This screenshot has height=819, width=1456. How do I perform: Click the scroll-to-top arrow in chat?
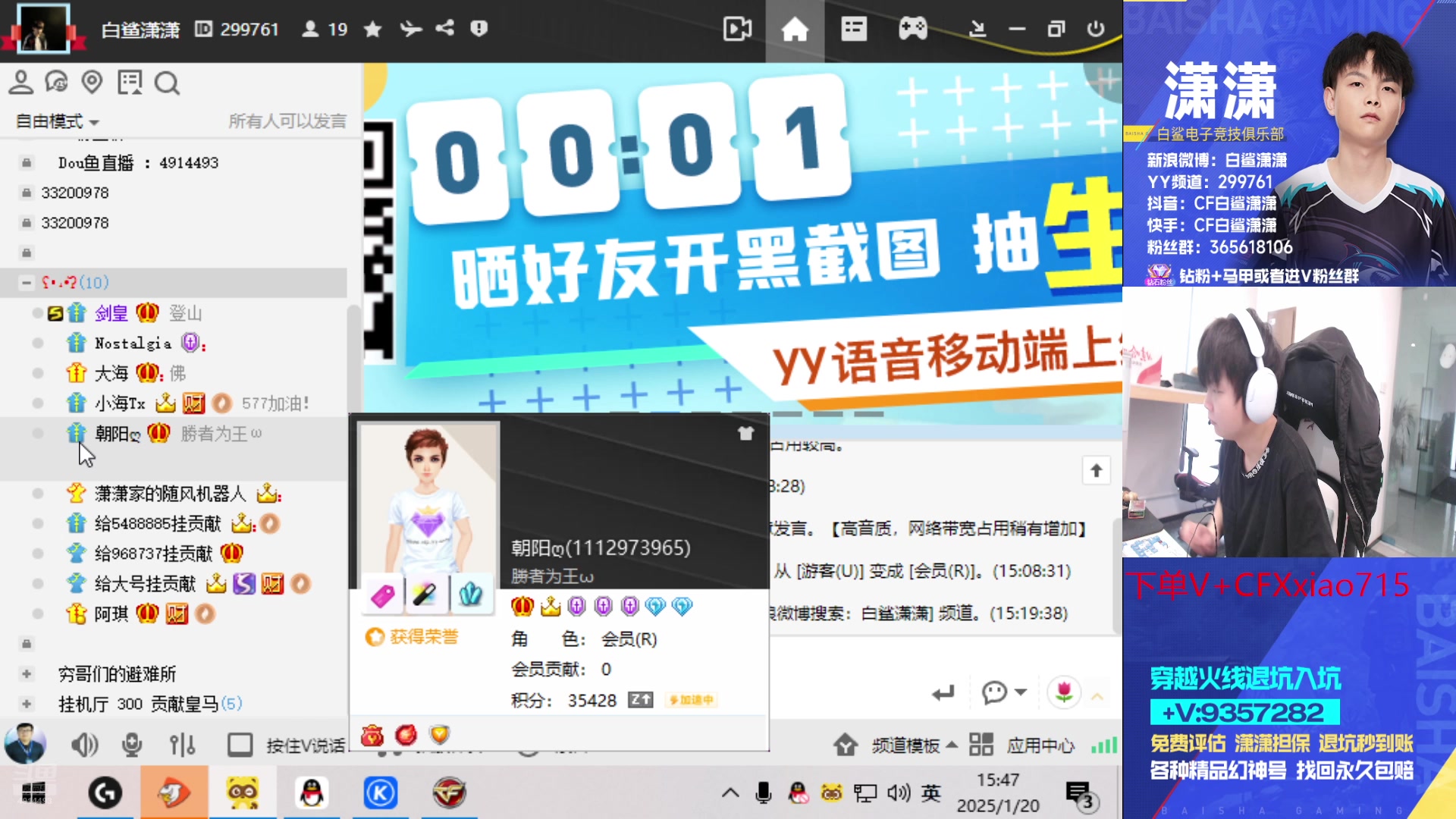(x=1096, y=471)
